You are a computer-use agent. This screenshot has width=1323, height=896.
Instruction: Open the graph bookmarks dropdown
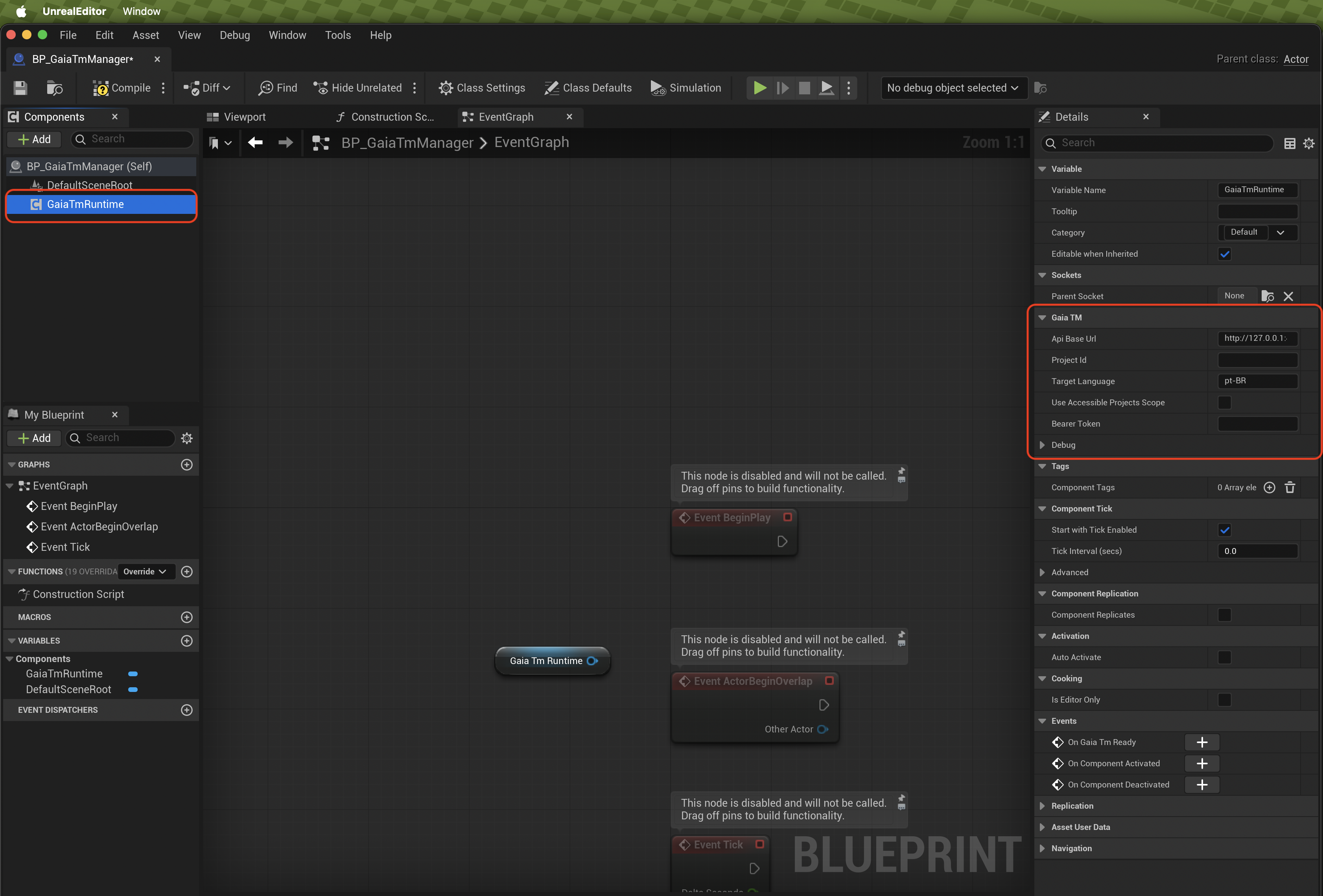click(220, 142)
